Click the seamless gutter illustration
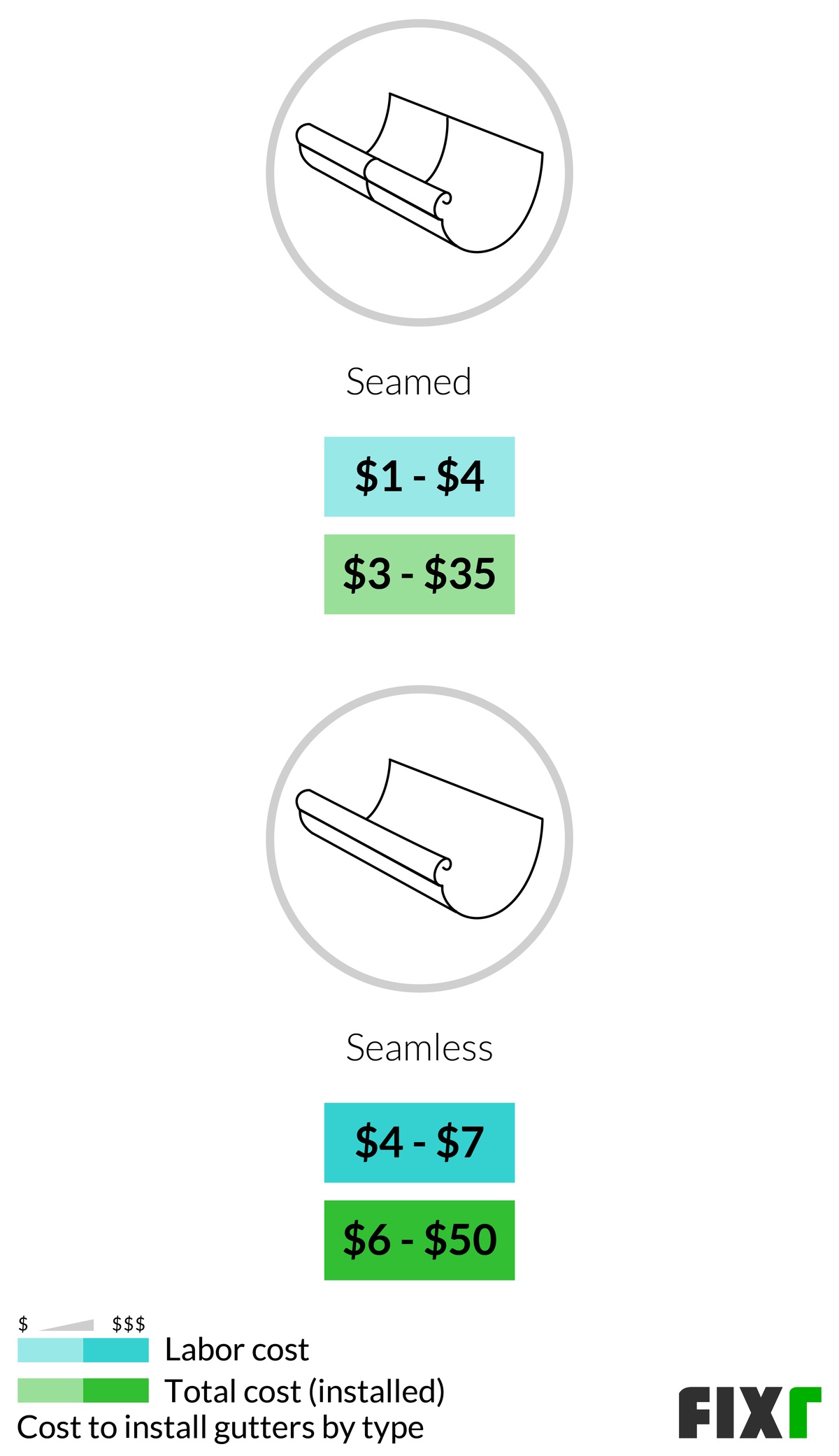Viewport: 839px width, 1456px height. [419, 838]
